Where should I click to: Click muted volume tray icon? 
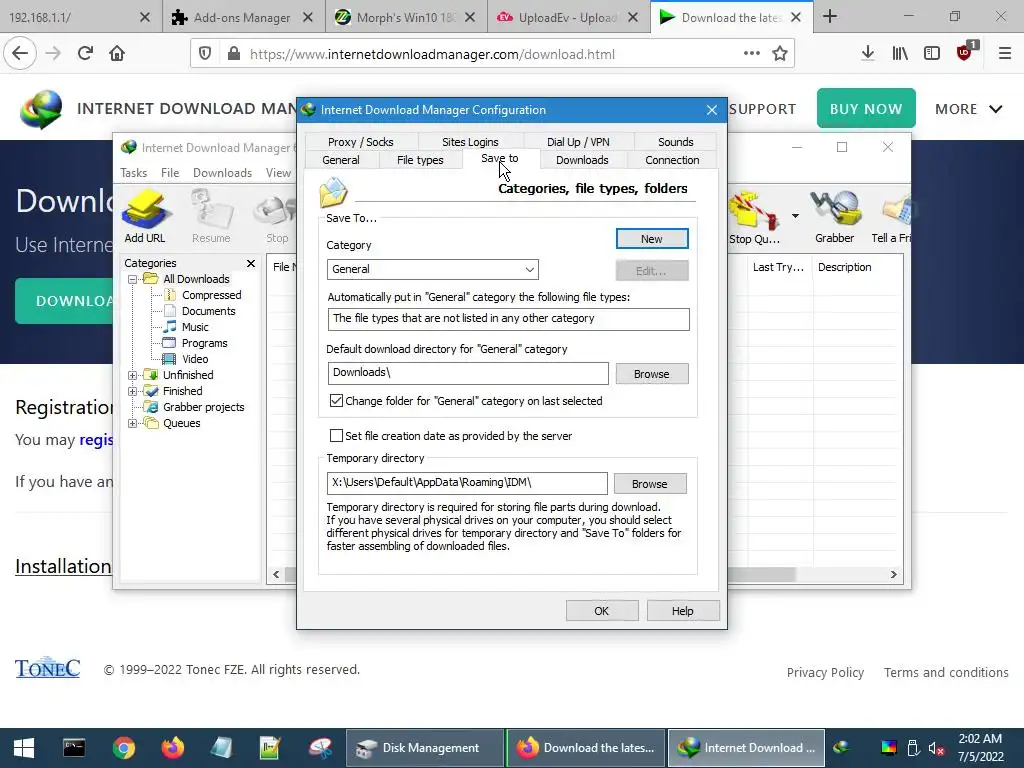click(936, 748)
